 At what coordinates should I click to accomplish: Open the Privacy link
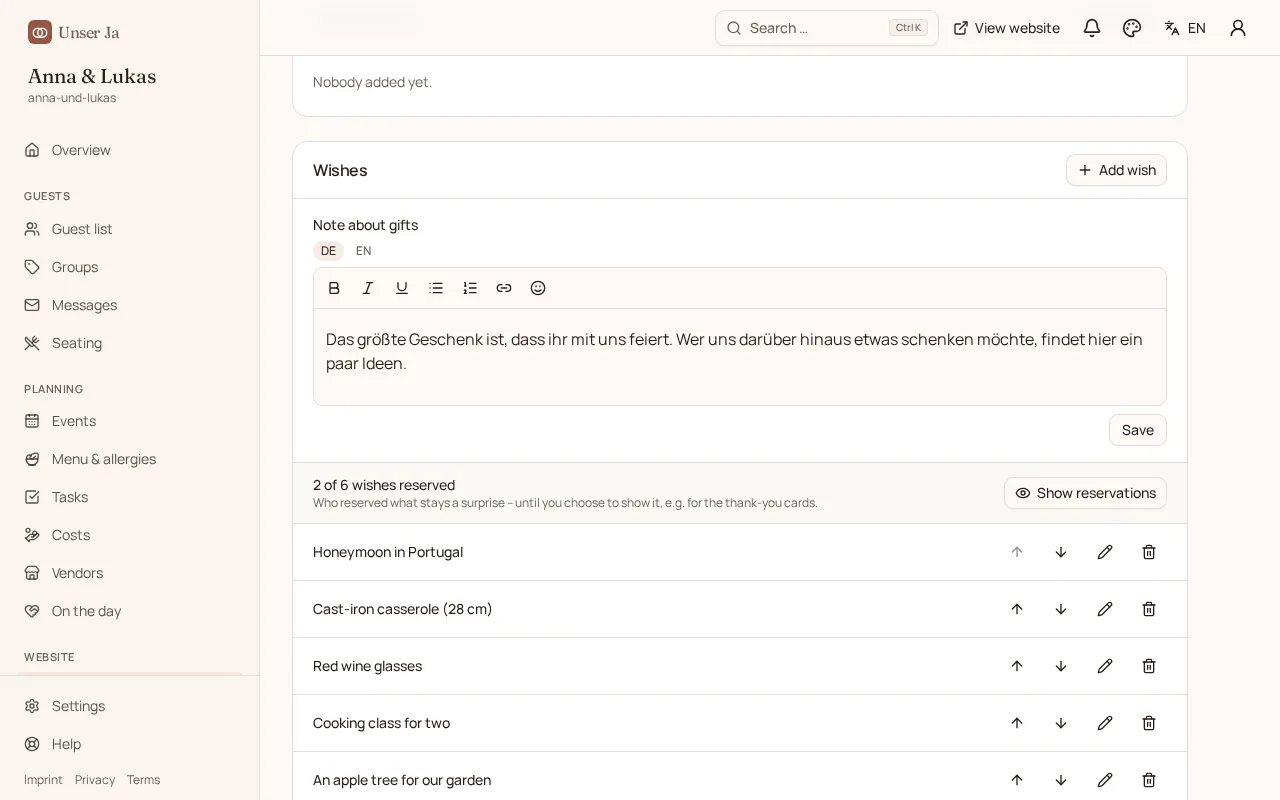click(95, 780)
